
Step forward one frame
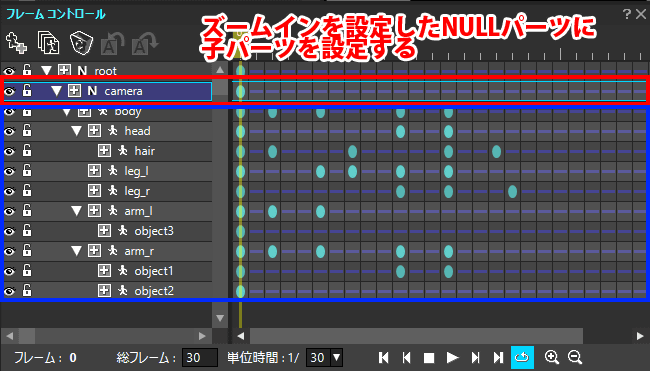point(475,357)
